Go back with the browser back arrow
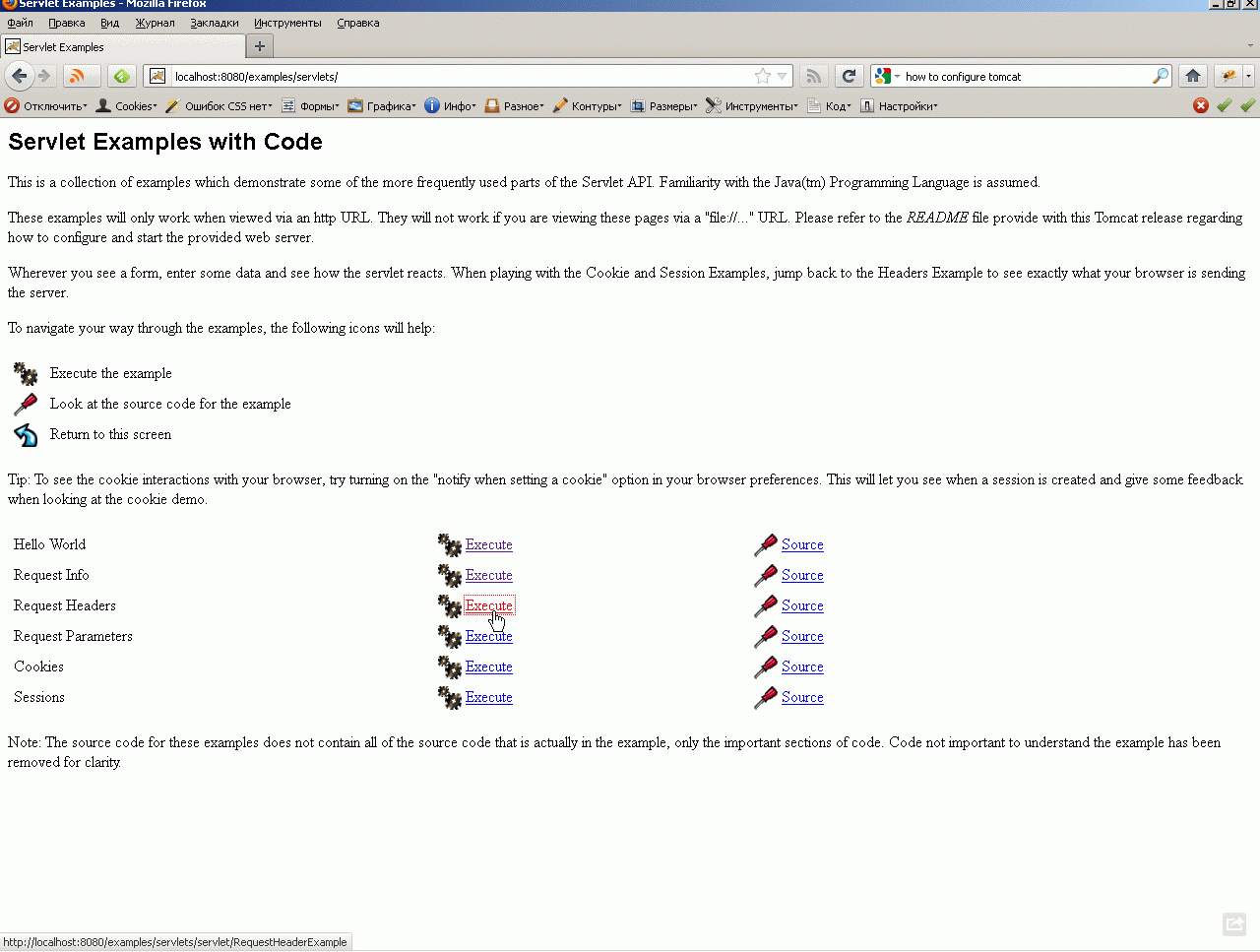 19,76
